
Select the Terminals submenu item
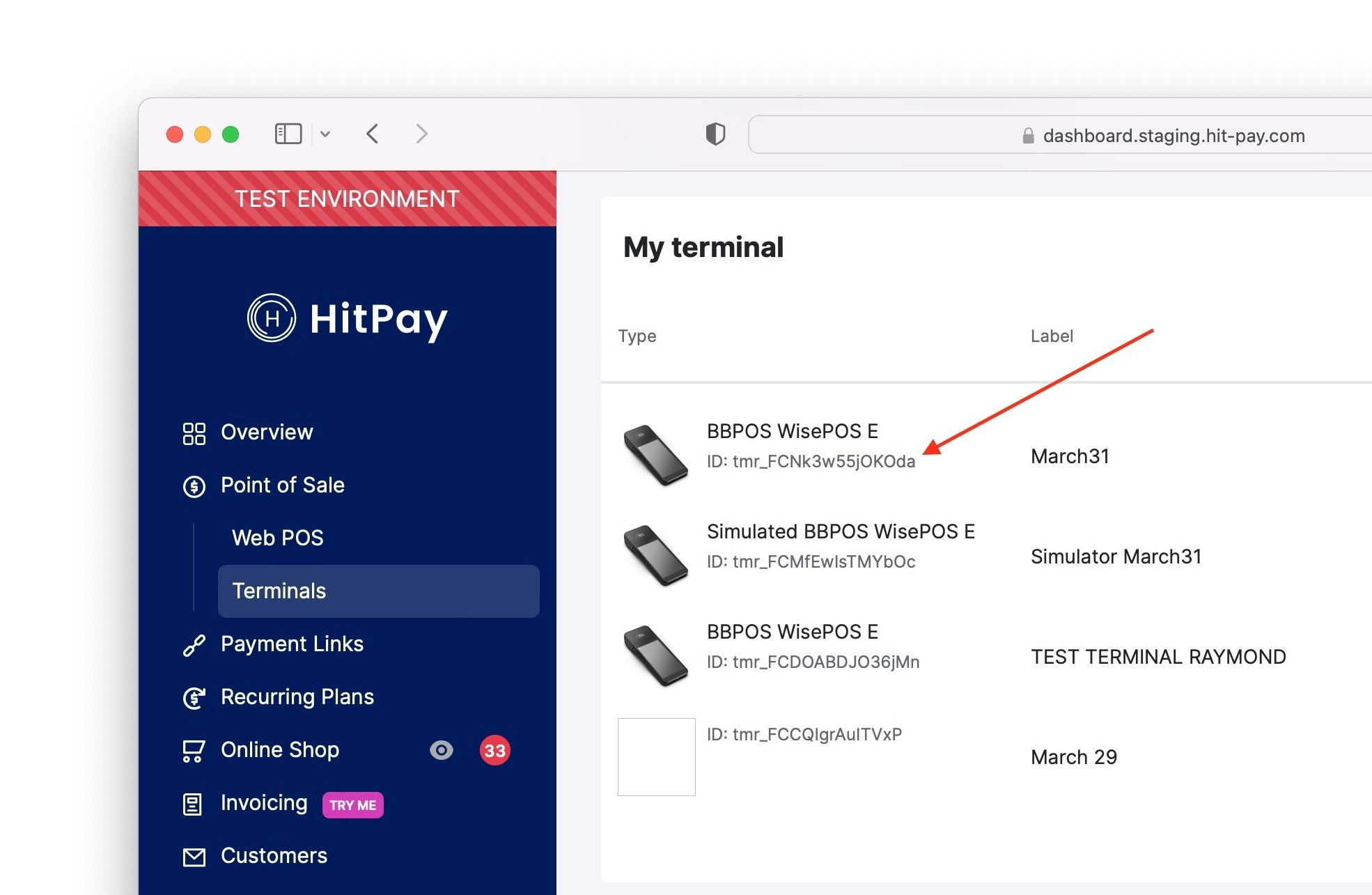tap(378, 591)
